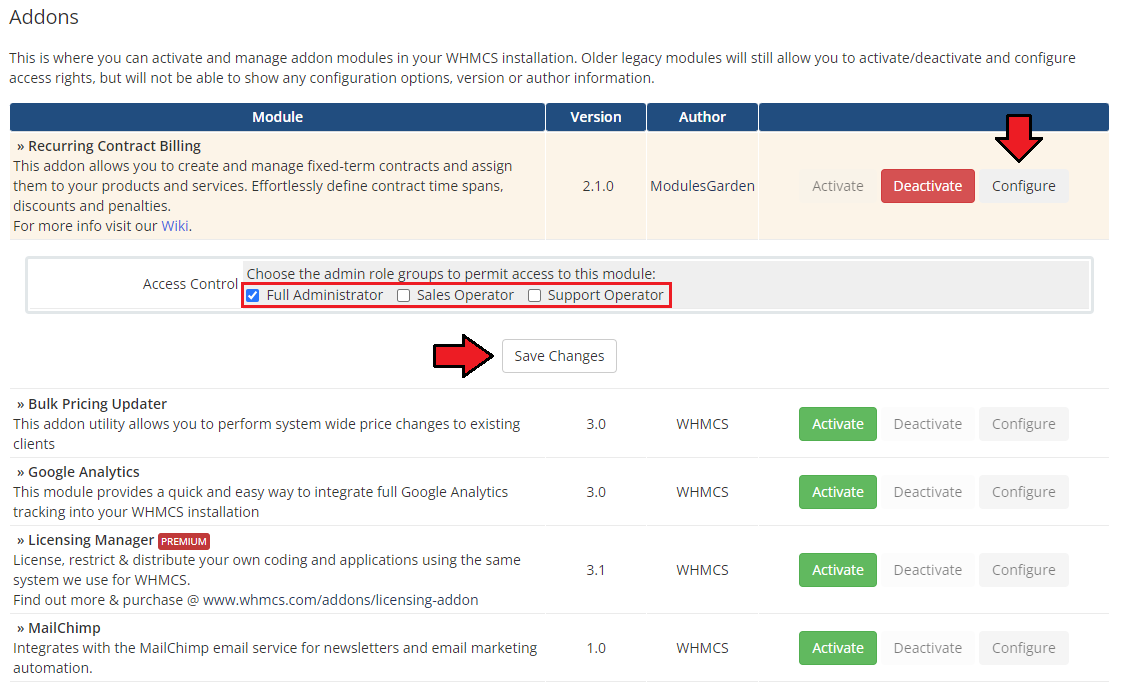The height and width of the screenshot is (689, 1121).
Task: Click Deactivate for Google Analytics
Action: coord(927,492)
